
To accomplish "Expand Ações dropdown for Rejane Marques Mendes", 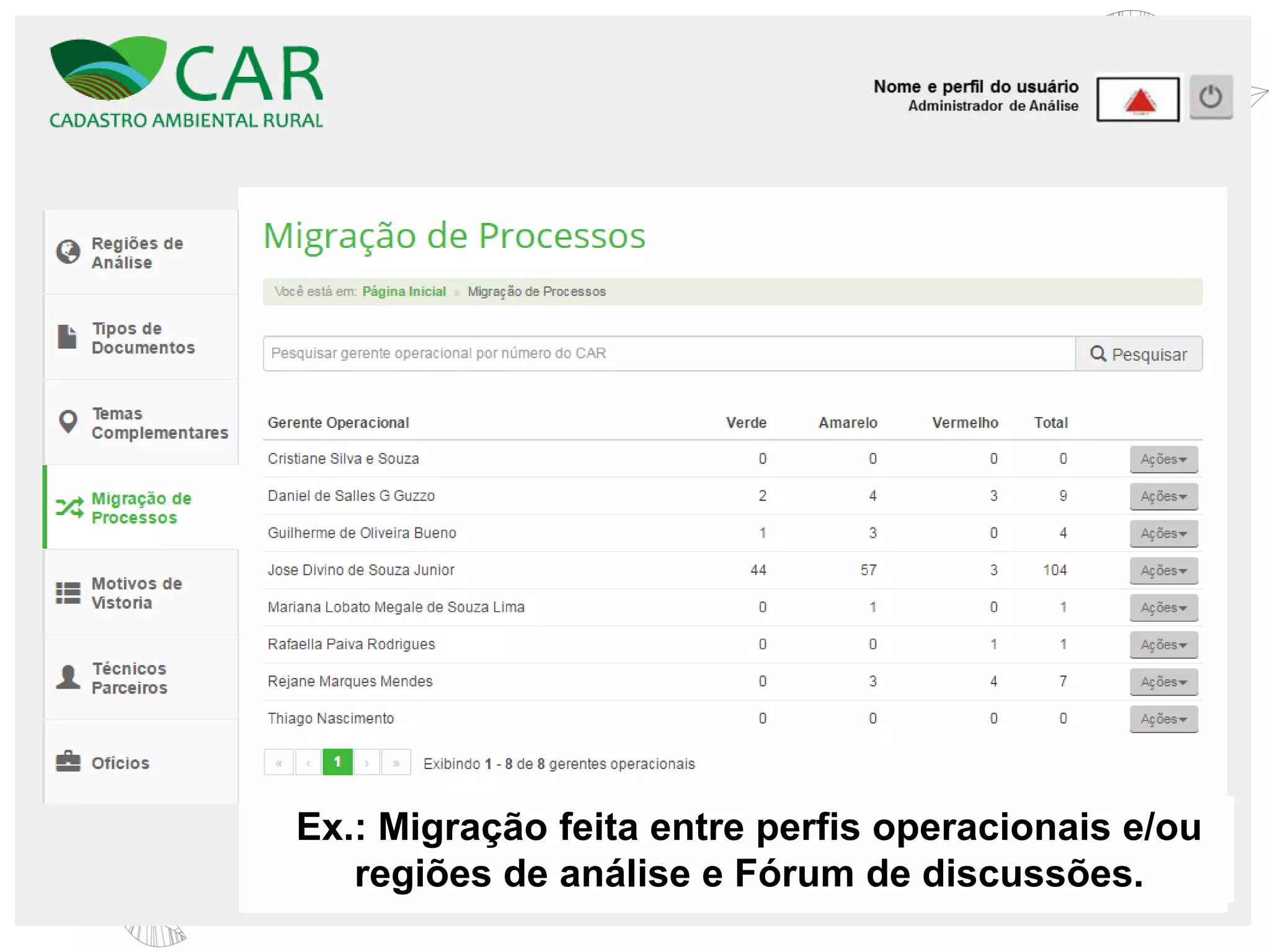I will [1163, 682].
